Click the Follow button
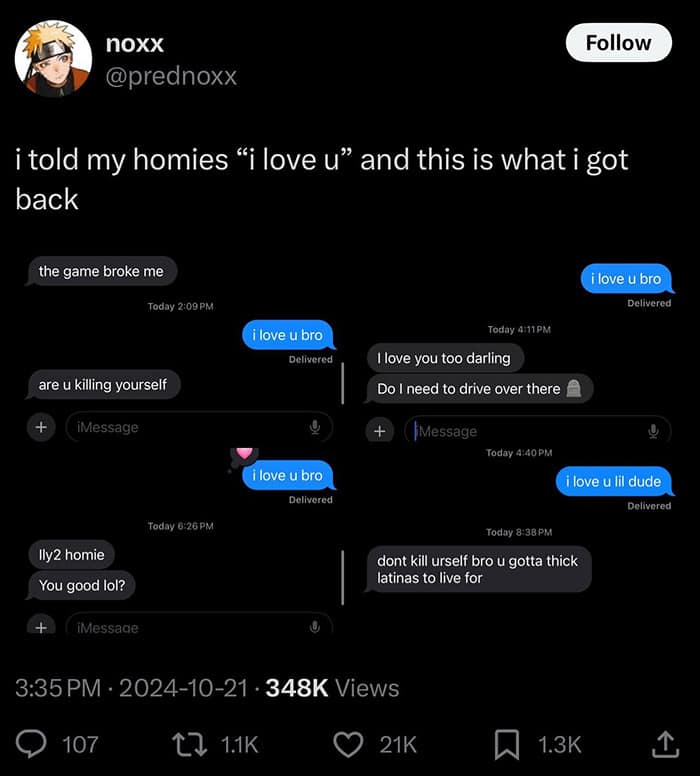This screenshot has width=700, height=776. coord(618,43)
